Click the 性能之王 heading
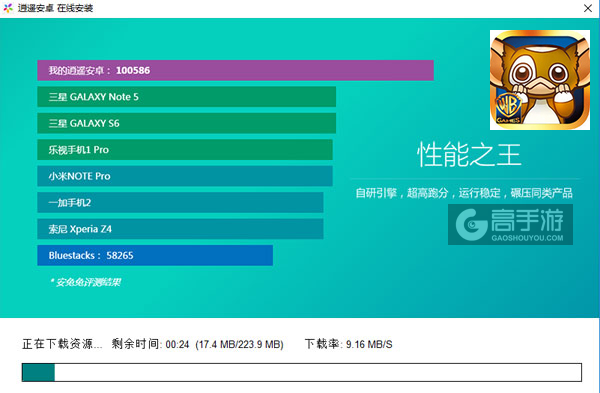600x393 pixels. [469, 155]
